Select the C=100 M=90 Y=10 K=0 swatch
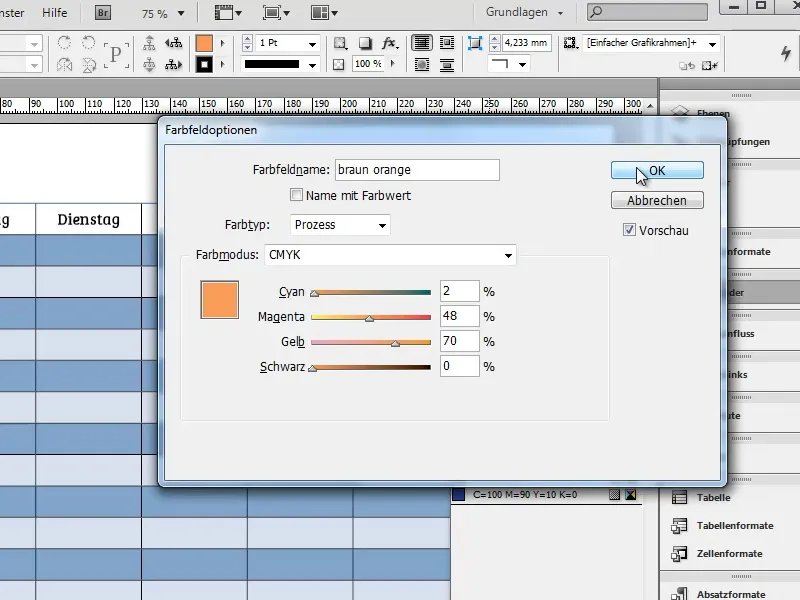 [x=544, y=494]
